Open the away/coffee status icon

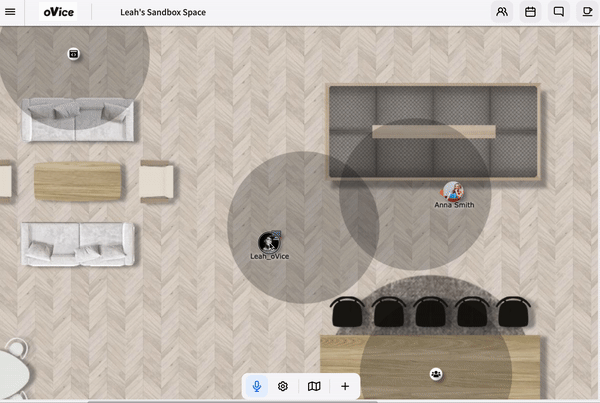(x=587, y=12)
